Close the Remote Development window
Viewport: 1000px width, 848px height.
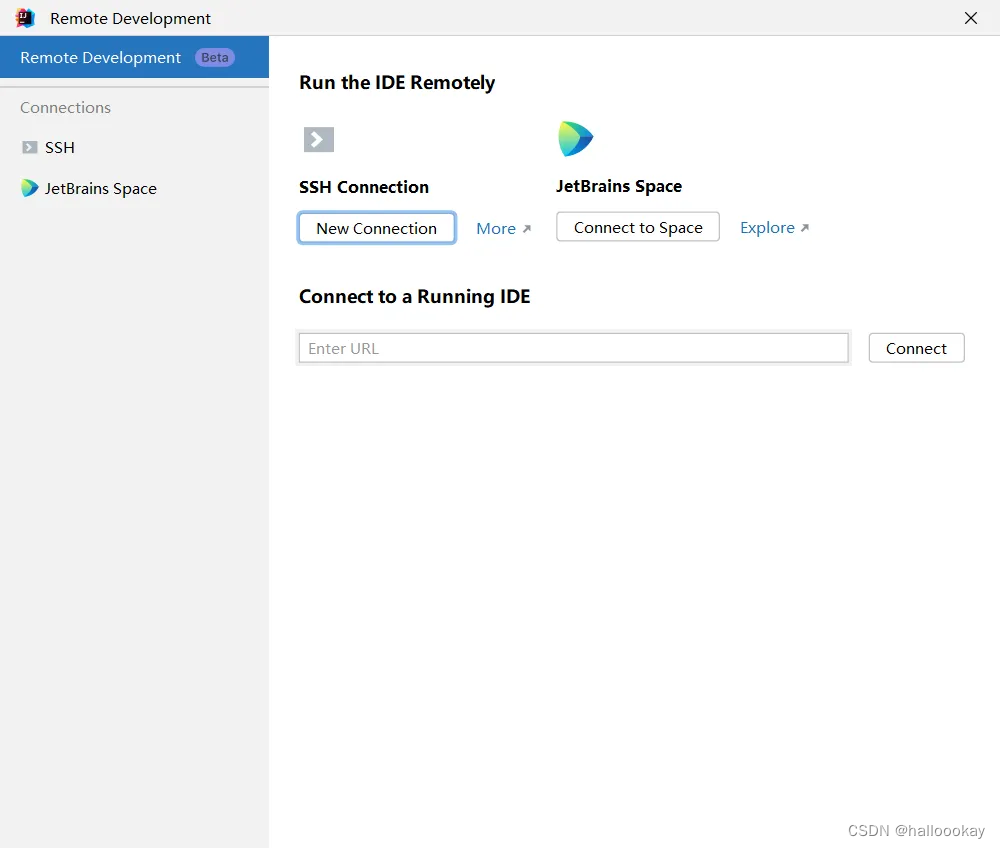[x=971, y=18]
